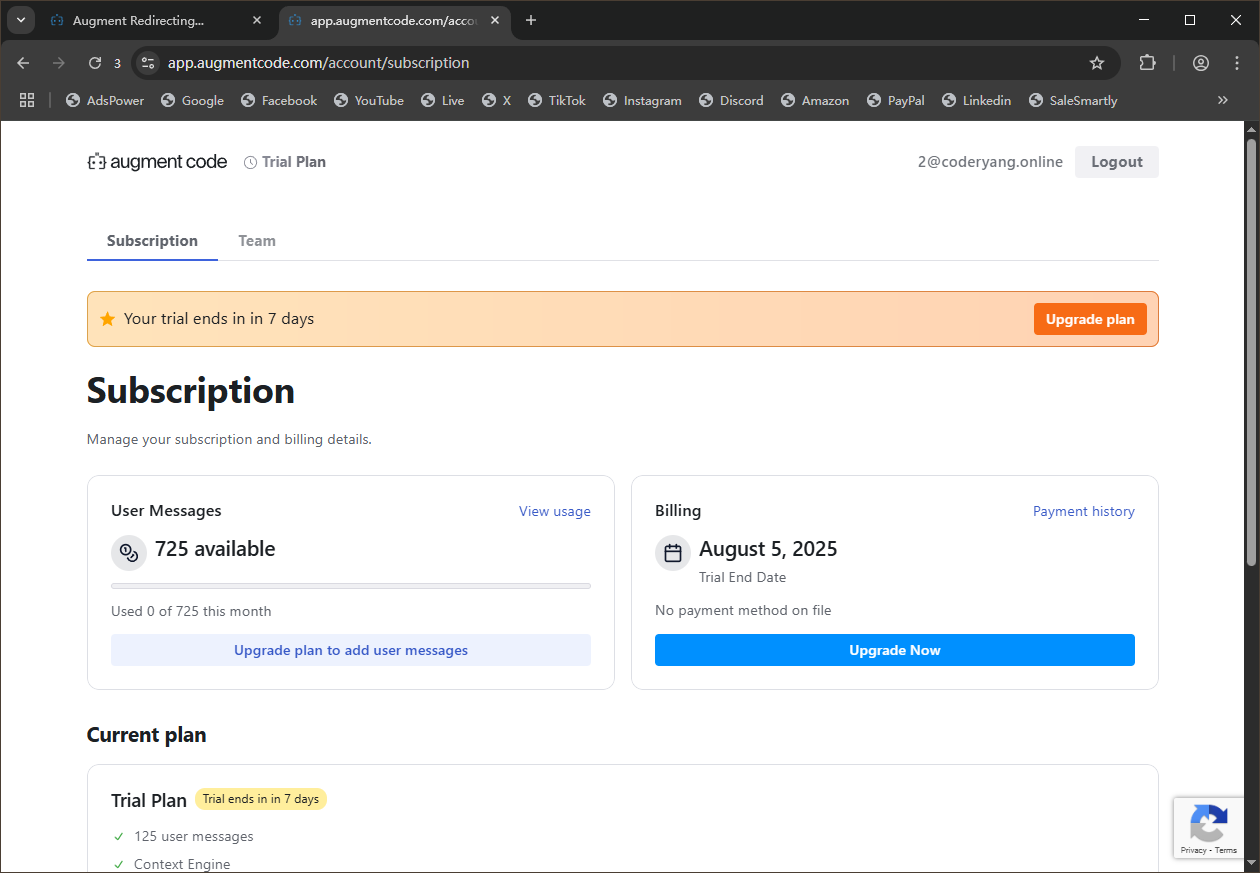Open the Google bookmark
The height and width of the screenshot is (873, 1260).
(x=192, y=101)
